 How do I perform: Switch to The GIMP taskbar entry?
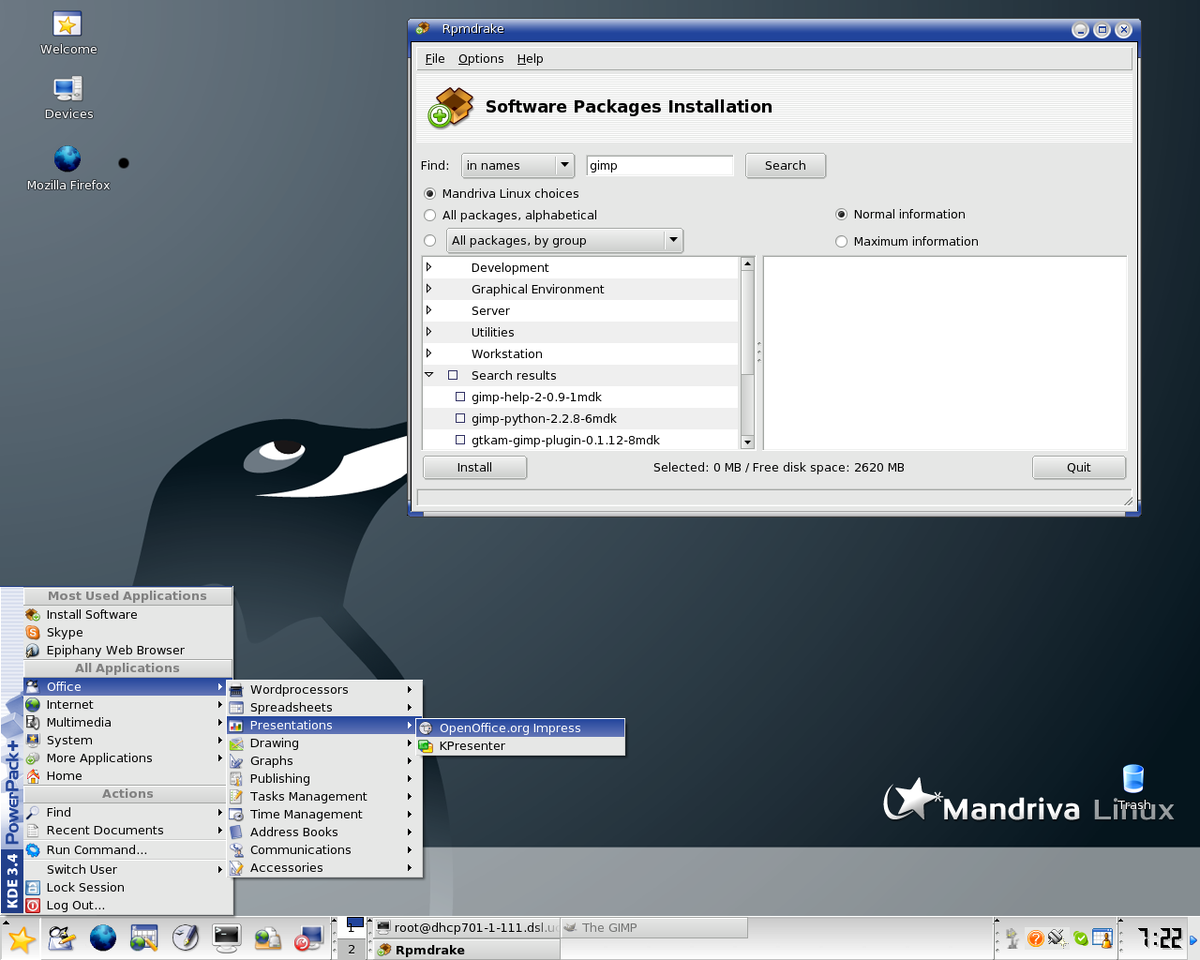click(x=653, y=927)
